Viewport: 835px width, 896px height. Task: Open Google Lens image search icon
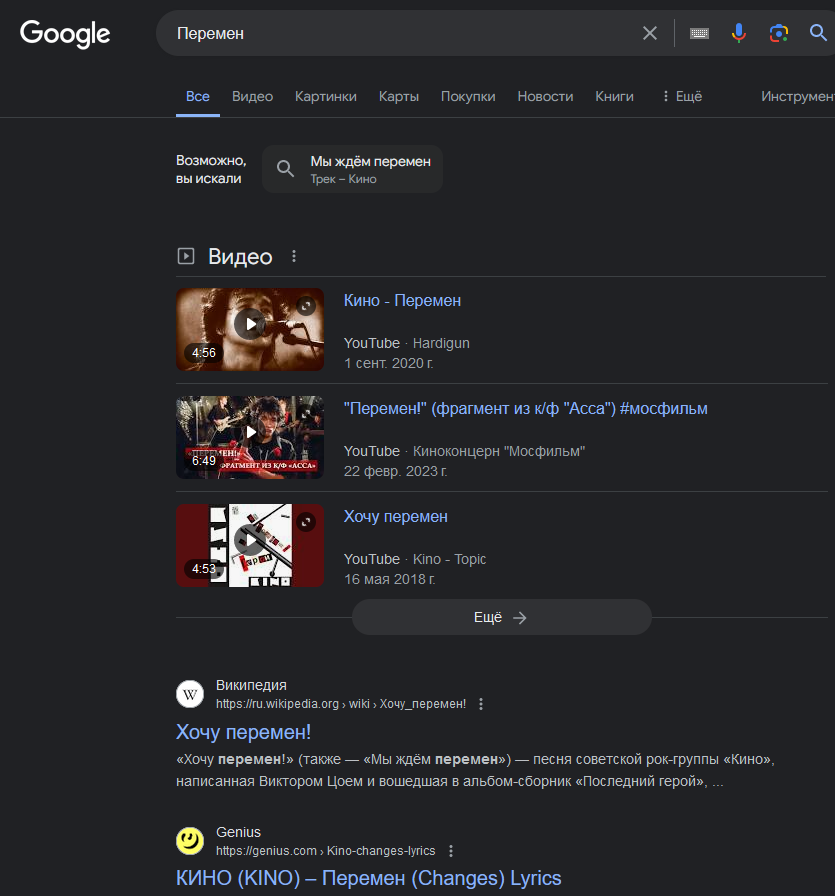[778, 33]
